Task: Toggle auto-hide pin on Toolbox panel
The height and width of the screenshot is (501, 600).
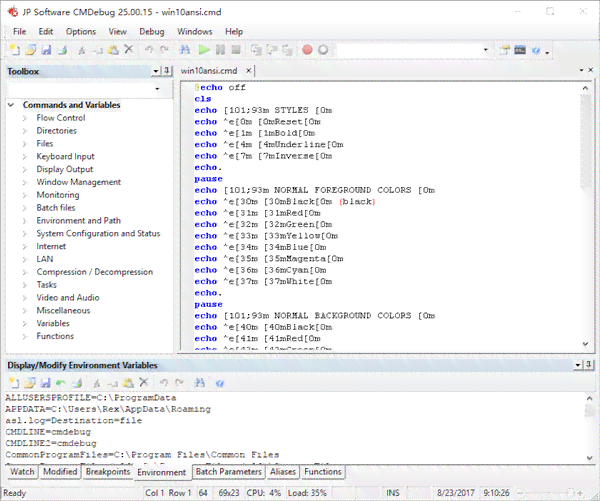Action: tap(167, 71)
